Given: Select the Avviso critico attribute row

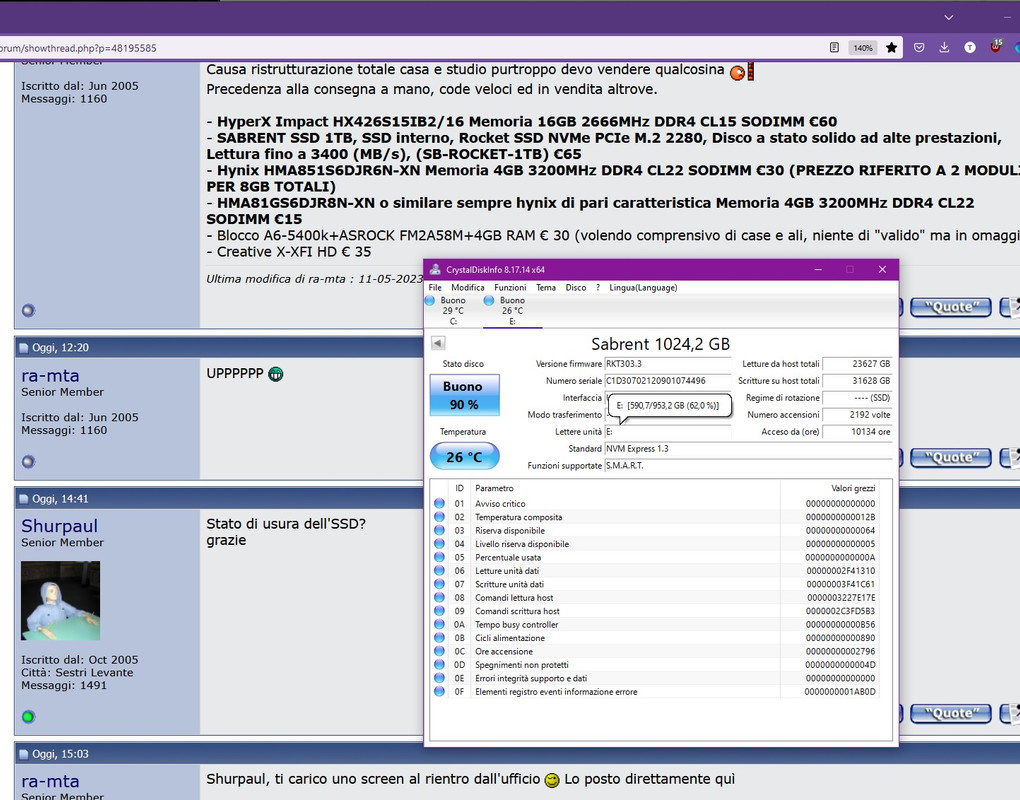Looking at the screenshot, I should [x=655, y=503].
